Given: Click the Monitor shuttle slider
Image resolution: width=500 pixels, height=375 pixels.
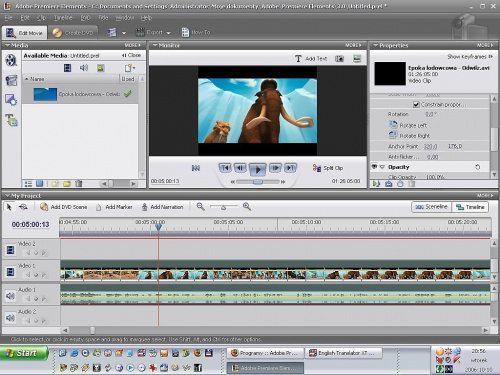Looking at the screenshot, I should 258,182.
